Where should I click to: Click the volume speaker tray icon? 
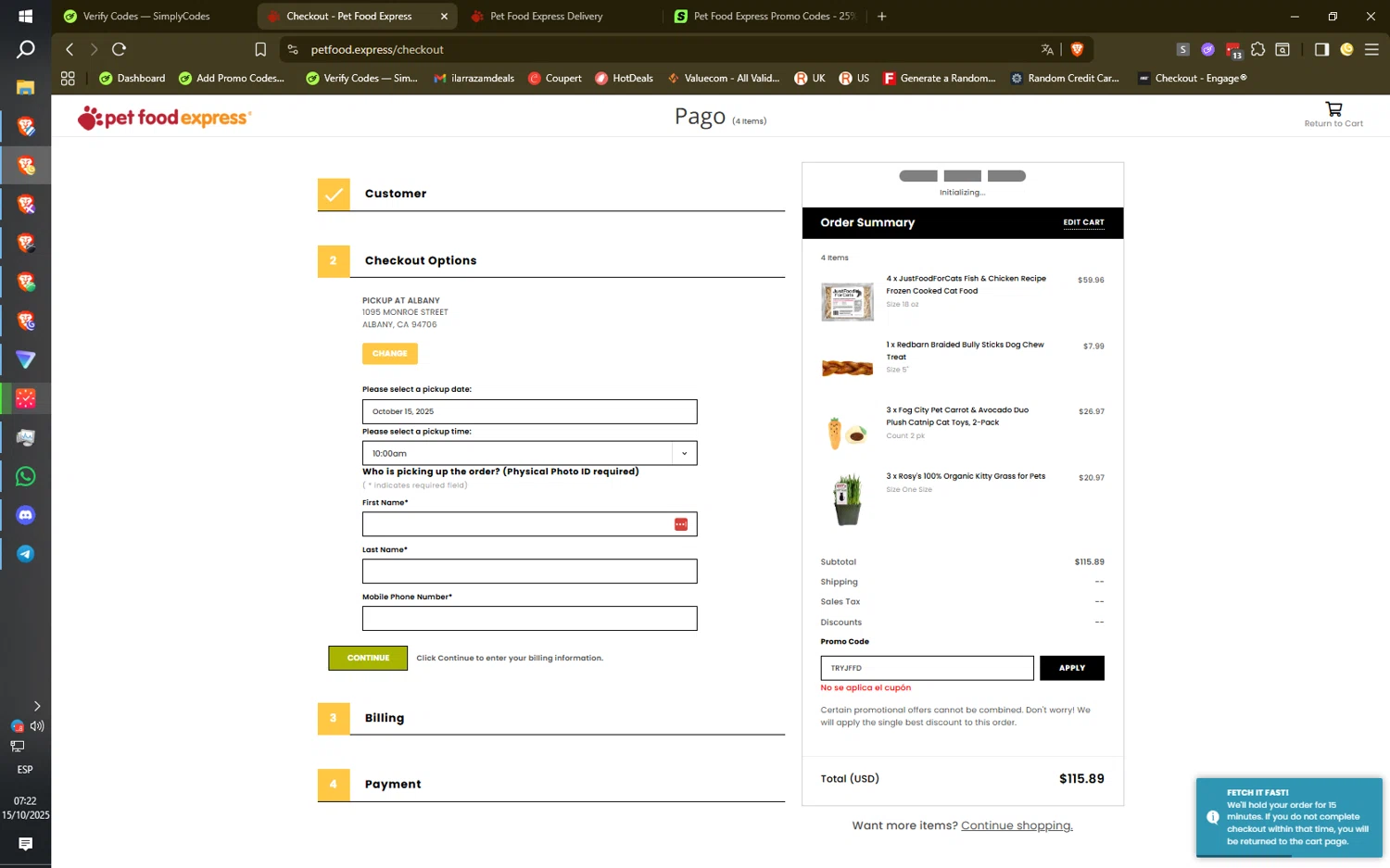coord(37,726)
